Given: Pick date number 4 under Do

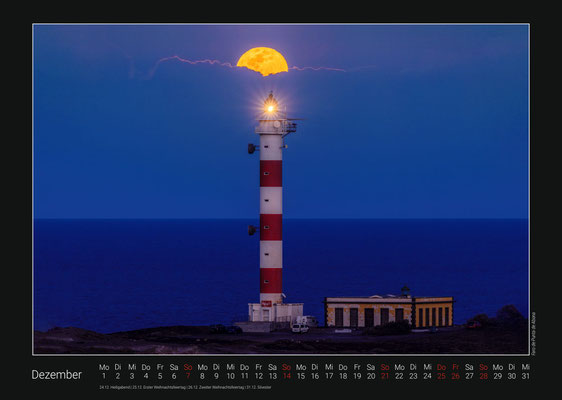Looking at the screenshot, I should [x=146, y=376].
